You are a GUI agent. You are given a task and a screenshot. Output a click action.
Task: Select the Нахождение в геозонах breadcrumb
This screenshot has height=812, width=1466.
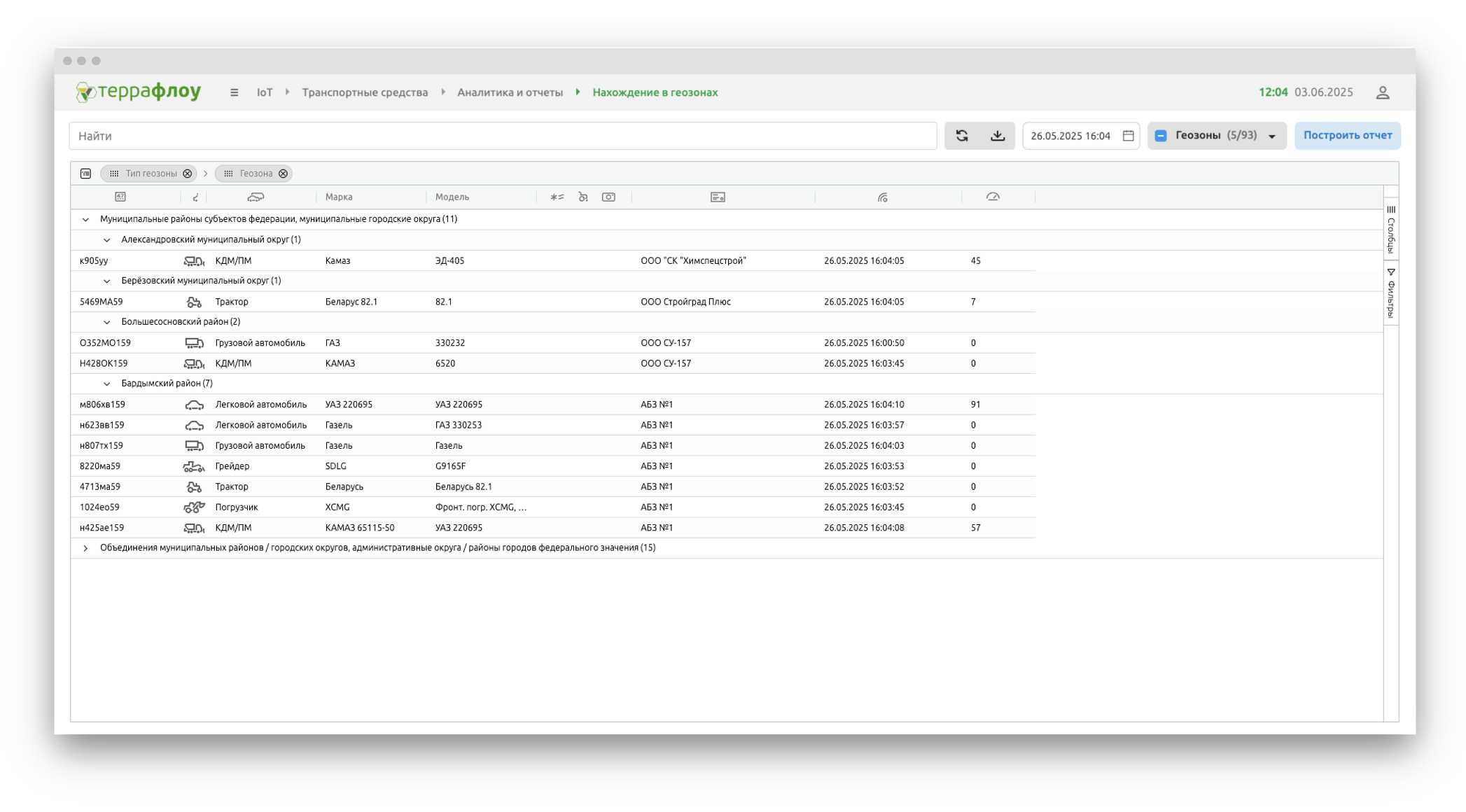pos(655,92)
